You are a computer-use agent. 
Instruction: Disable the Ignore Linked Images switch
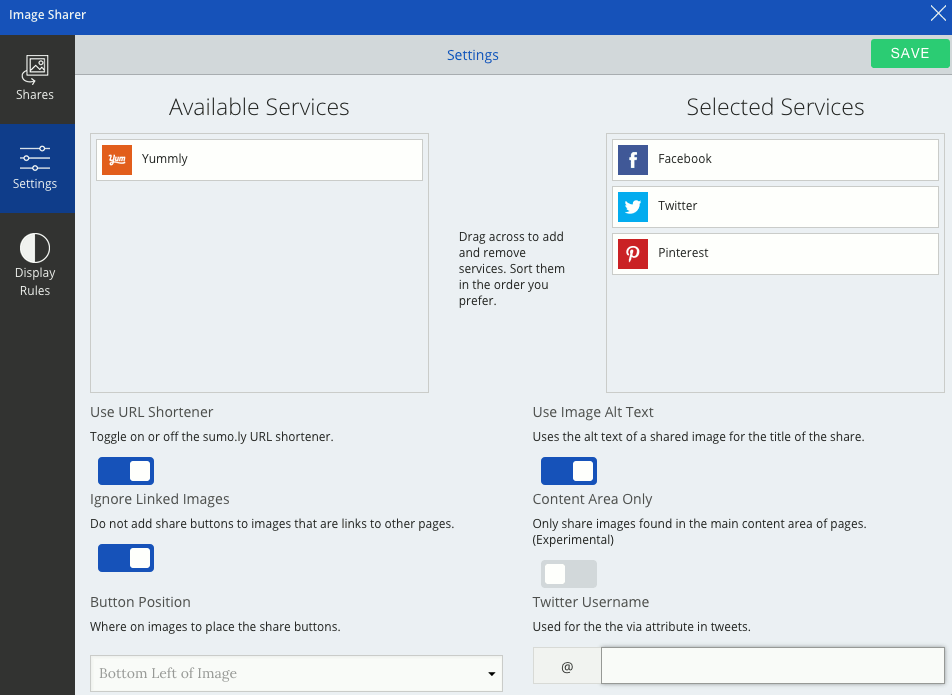click(126, 558)
